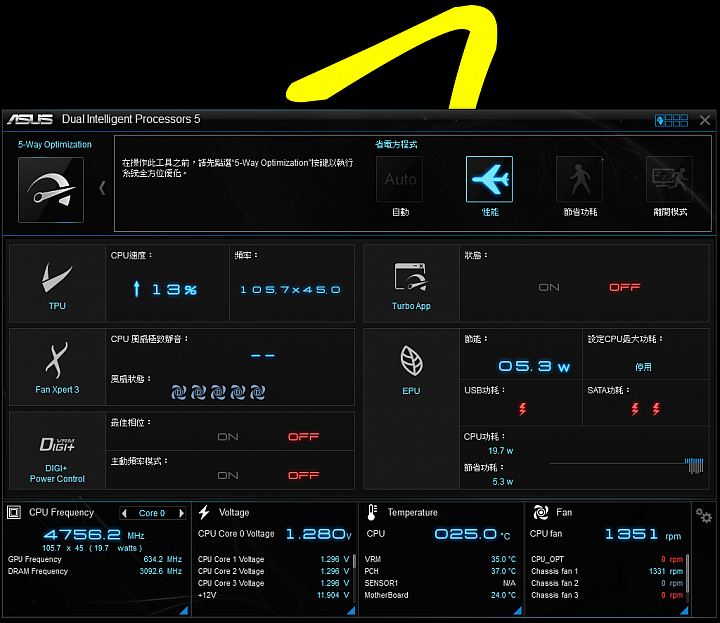Click the second SATA power lightning icon
This screenshot has width=720, height=623.
point(656,409)
